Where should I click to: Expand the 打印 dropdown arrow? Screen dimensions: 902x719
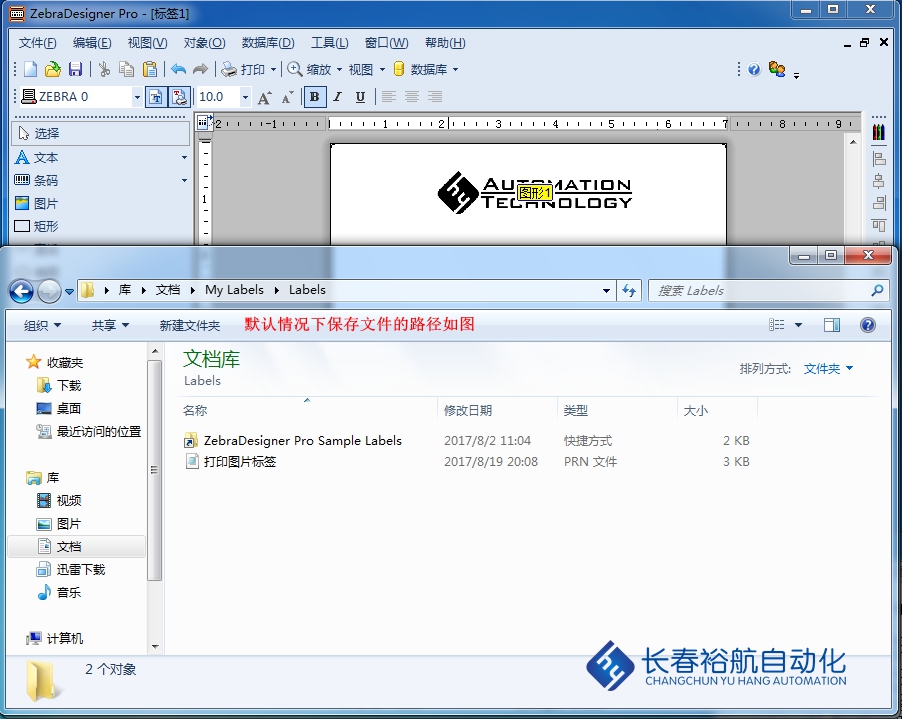[273, 70]
